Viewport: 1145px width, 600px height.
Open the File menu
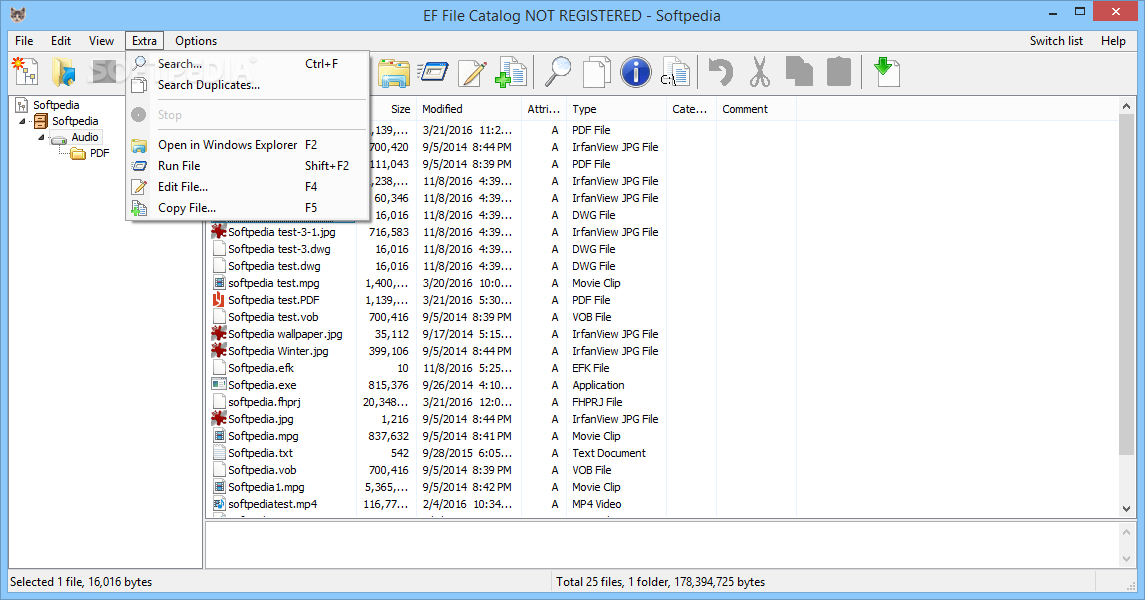[x=24, y=41]
